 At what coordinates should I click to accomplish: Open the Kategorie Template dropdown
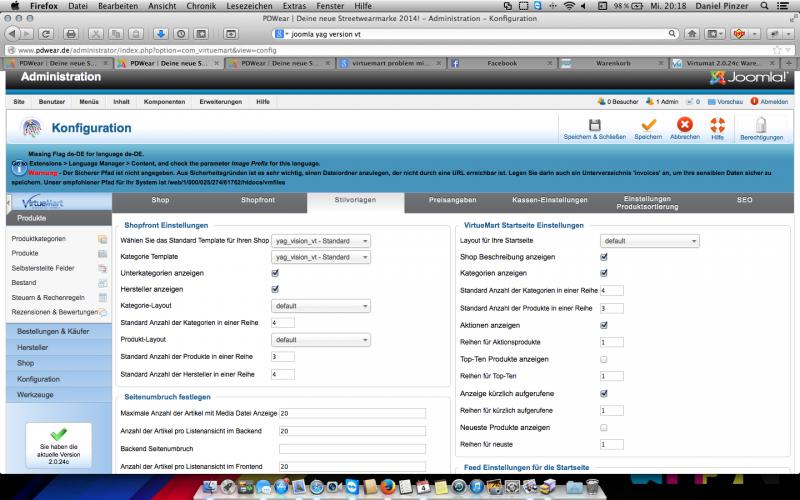point(322,257)
